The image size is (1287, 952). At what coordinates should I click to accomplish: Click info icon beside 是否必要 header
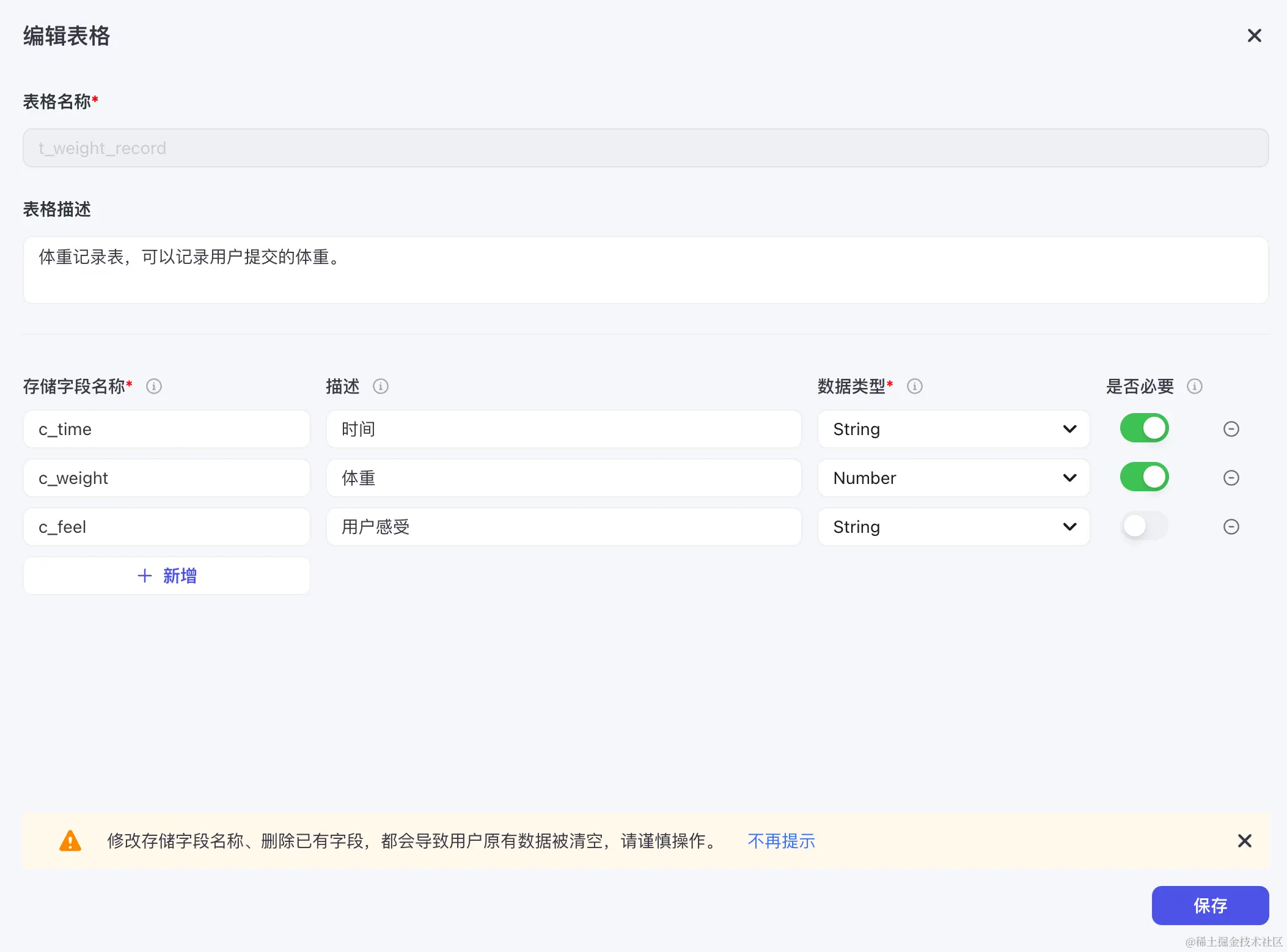pos(1195,386)
